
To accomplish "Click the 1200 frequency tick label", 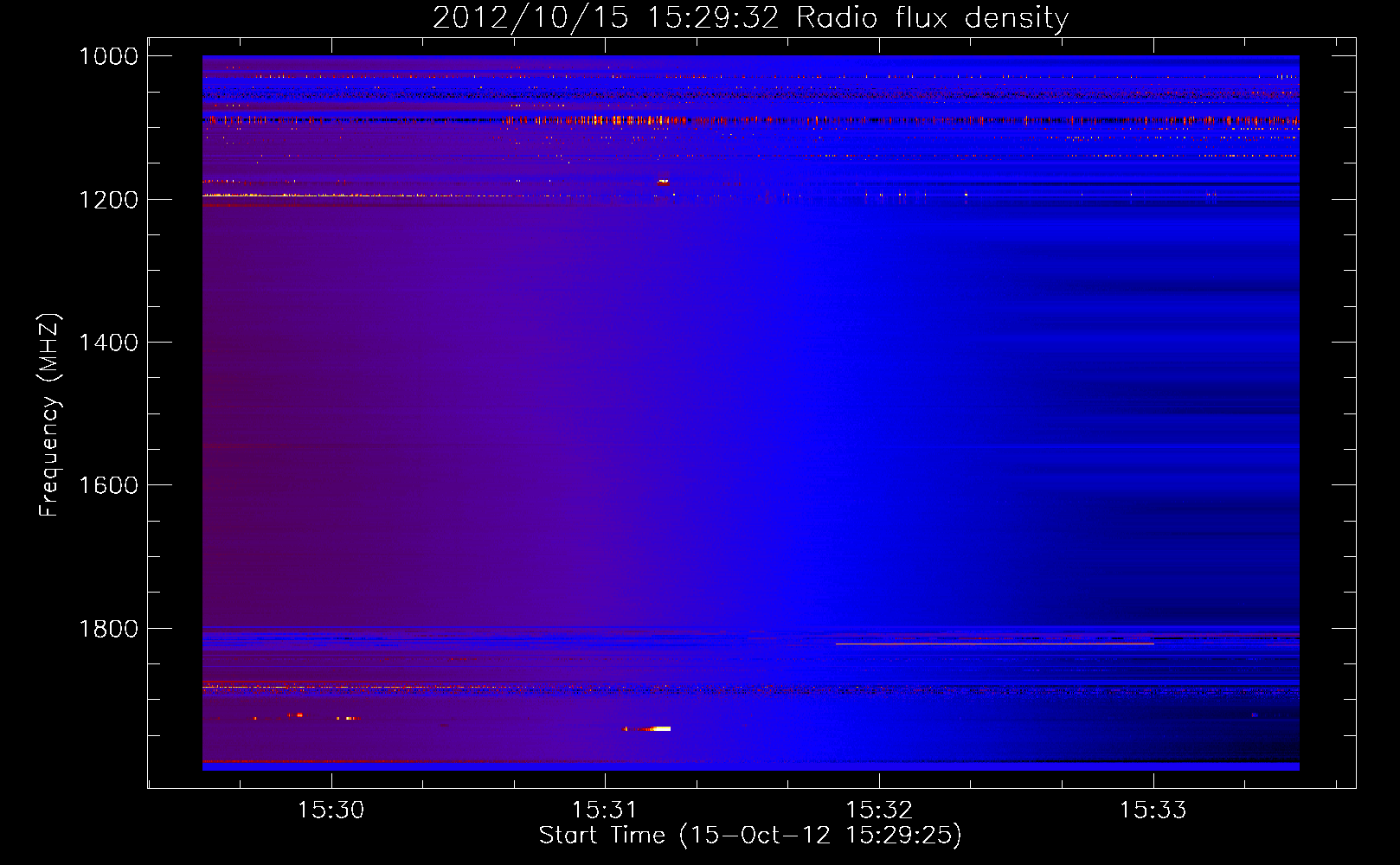I will pos(108,200).
